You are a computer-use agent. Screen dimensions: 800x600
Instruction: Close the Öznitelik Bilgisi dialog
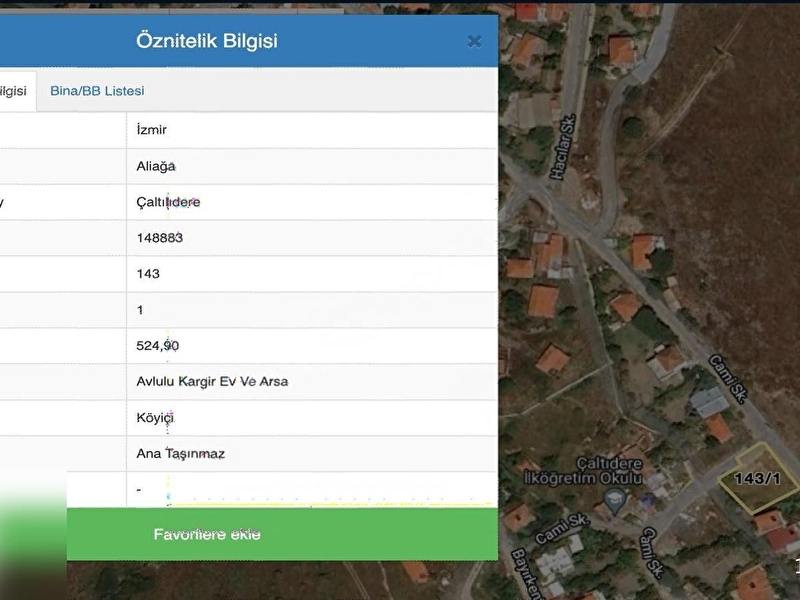coord(474,41)
